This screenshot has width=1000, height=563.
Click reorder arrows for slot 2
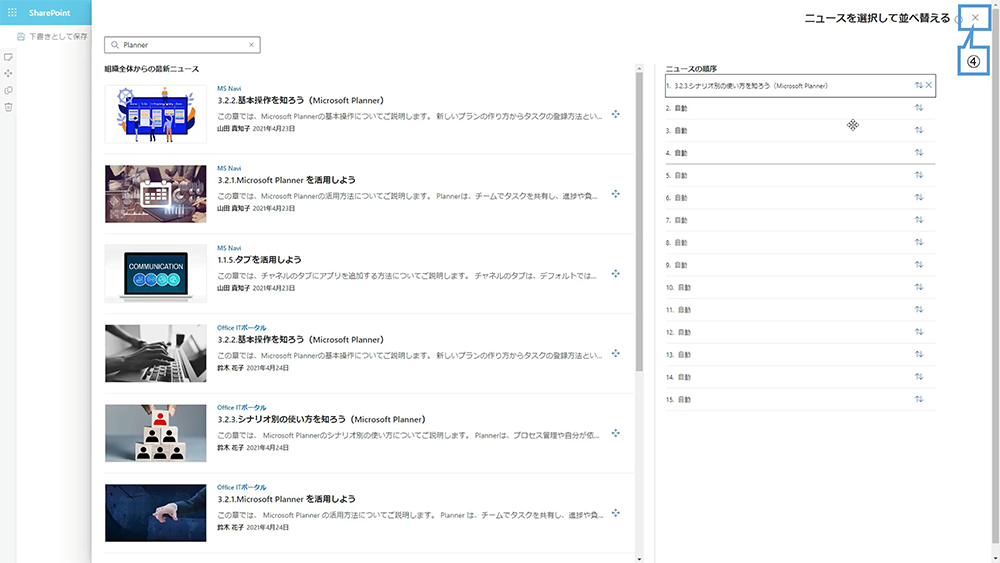918,108
